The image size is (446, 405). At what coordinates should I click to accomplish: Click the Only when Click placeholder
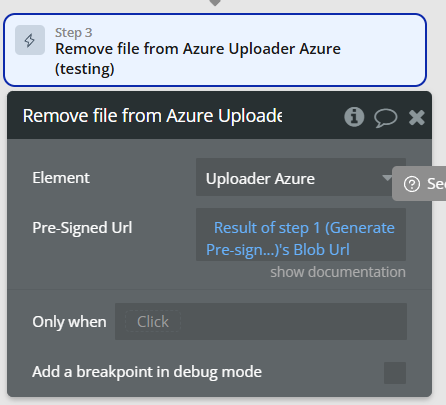coord(153,322)
